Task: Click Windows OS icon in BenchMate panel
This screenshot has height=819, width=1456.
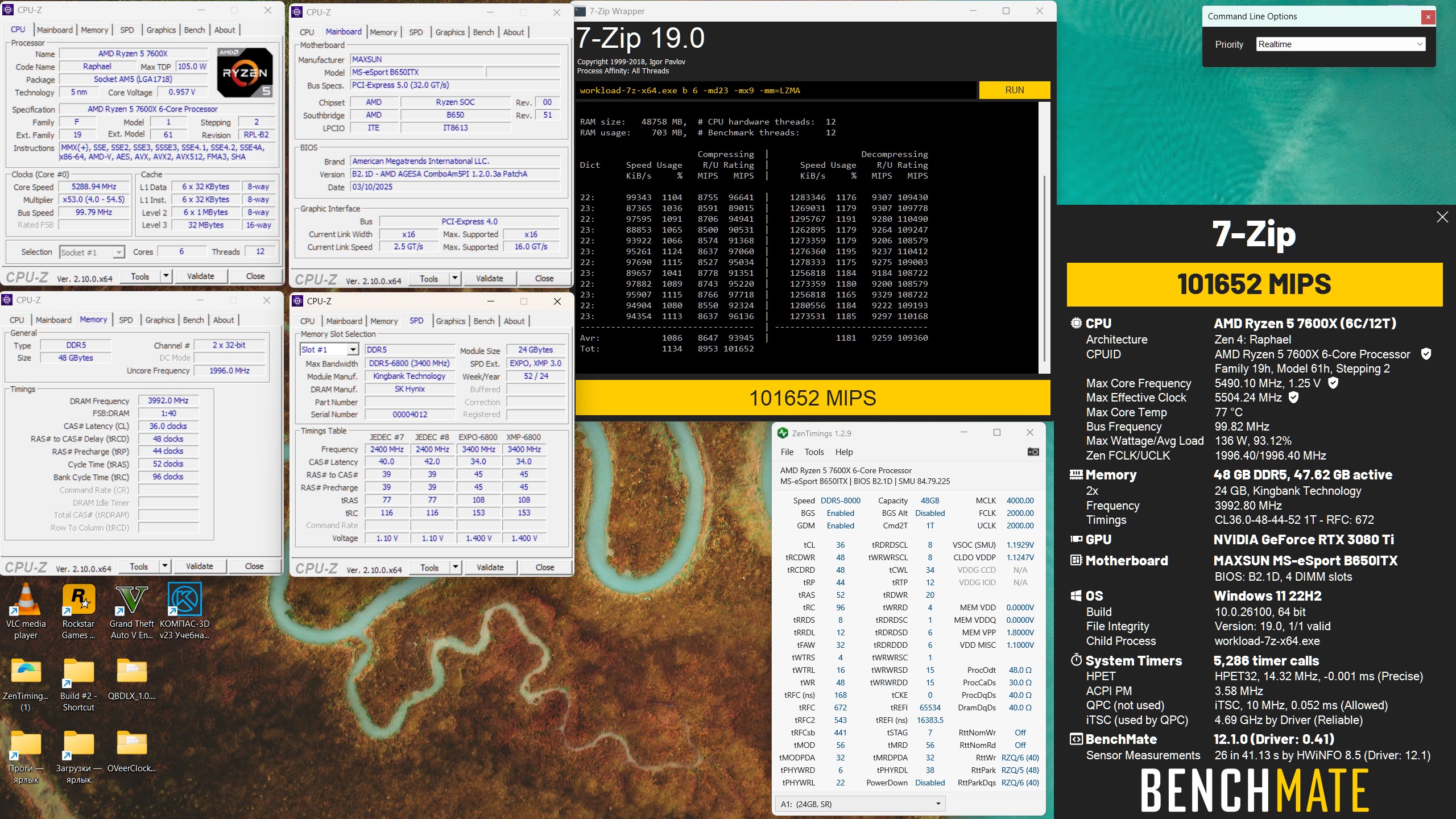Action: tap(1076, 595)
